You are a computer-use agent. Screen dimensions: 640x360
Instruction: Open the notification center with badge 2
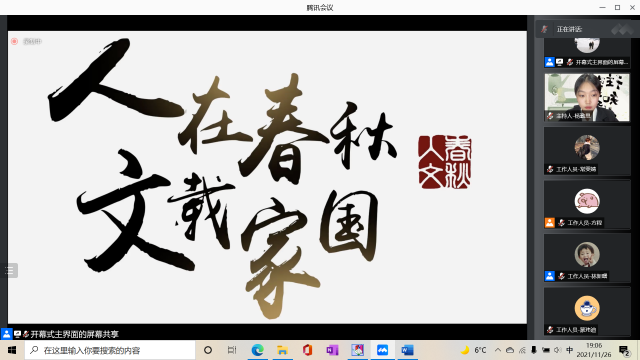624,351
